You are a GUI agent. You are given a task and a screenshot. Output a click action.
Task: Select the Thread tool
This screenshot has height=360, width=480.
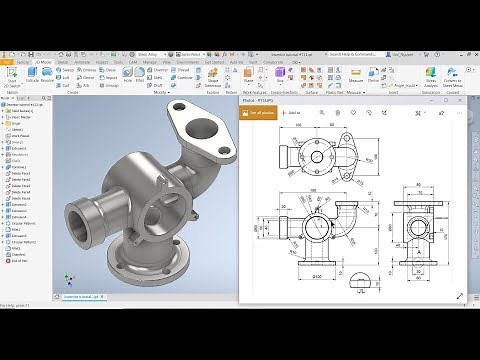coord(180,70)
